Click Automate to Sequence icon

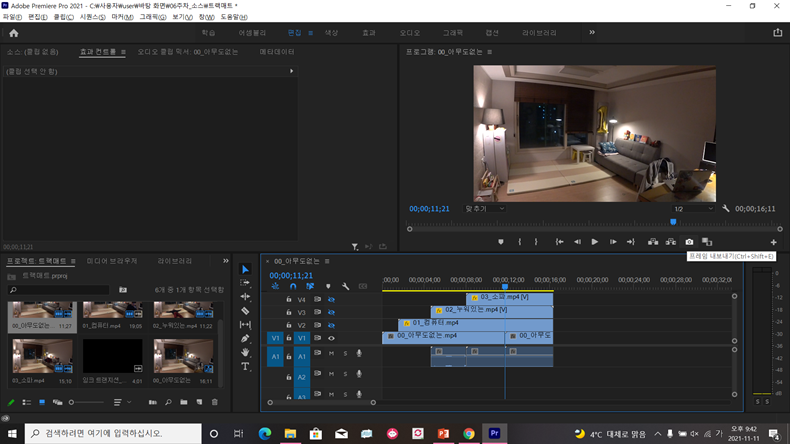coord(153,402)
